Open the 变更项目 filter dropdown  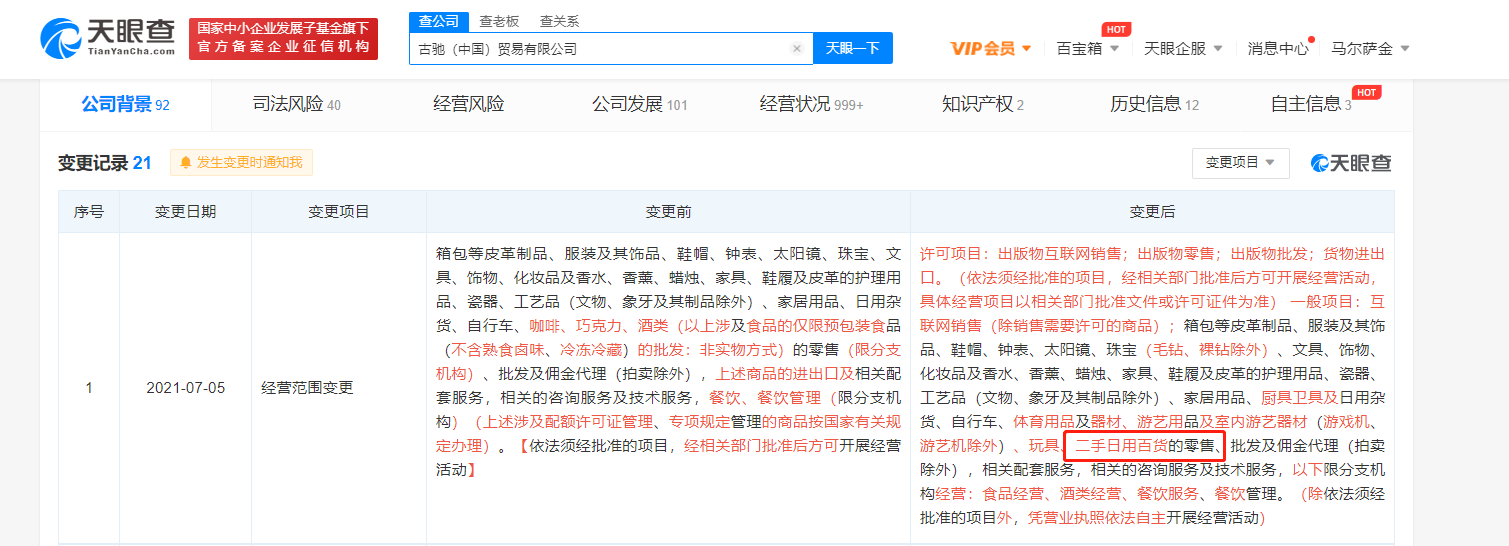click(1240, 163)
